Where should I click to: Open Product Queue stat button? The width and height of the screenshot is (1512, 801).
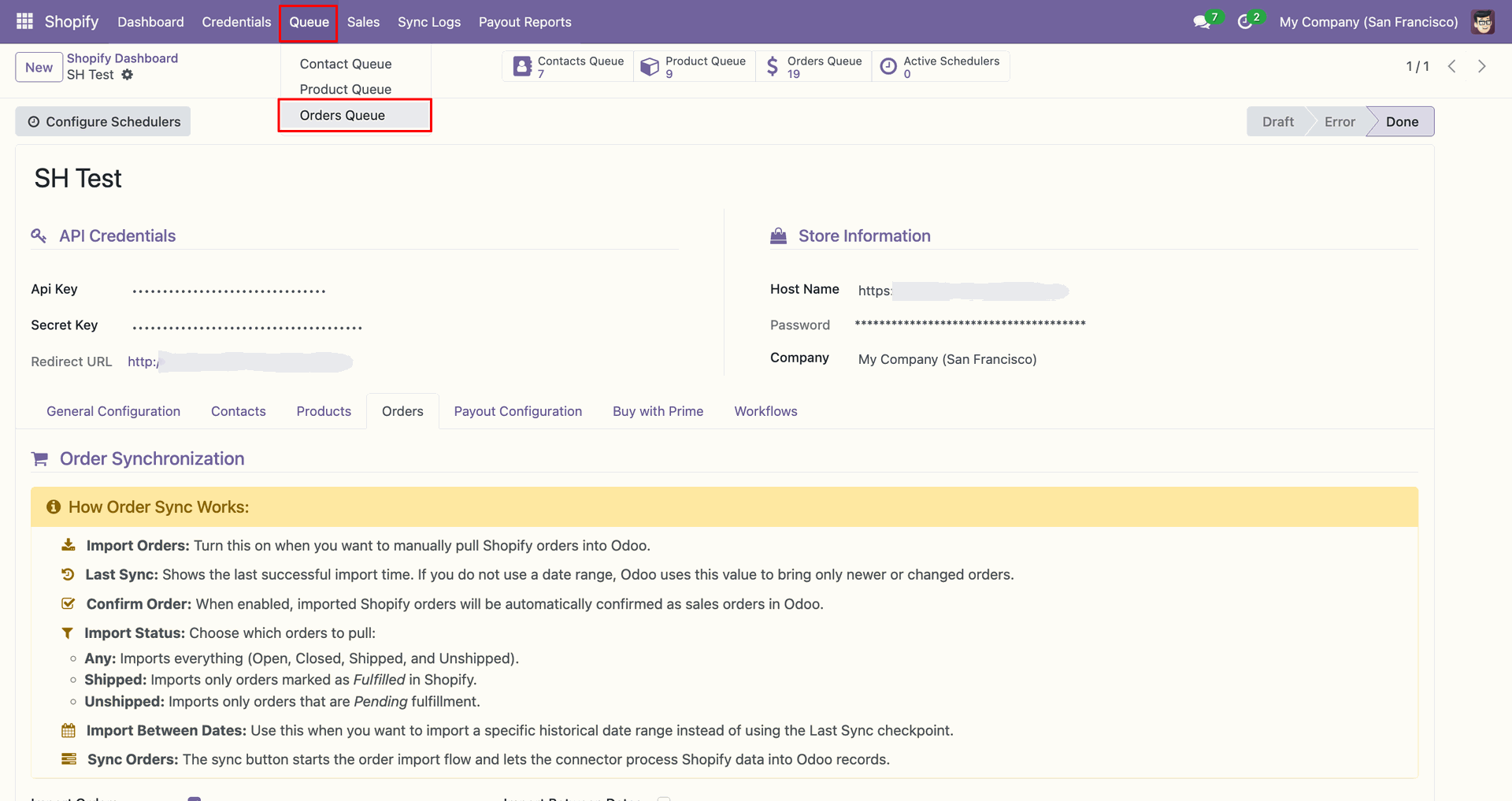tap(695, 66)
